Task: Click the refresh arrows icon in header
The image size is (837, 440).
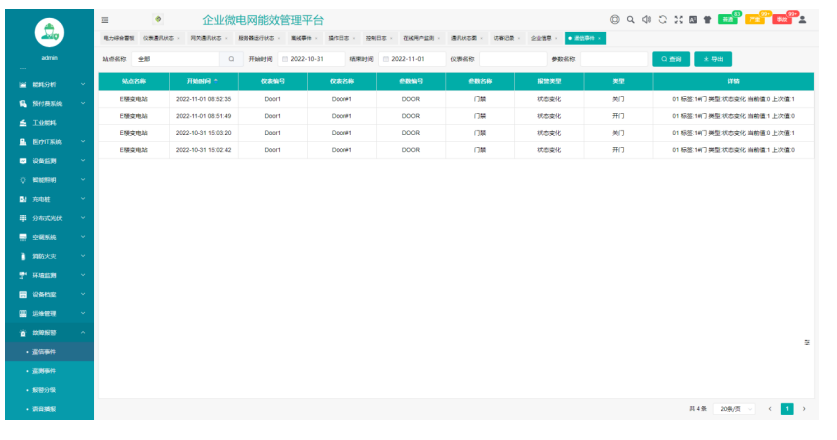Action: (x=662, y=20)
